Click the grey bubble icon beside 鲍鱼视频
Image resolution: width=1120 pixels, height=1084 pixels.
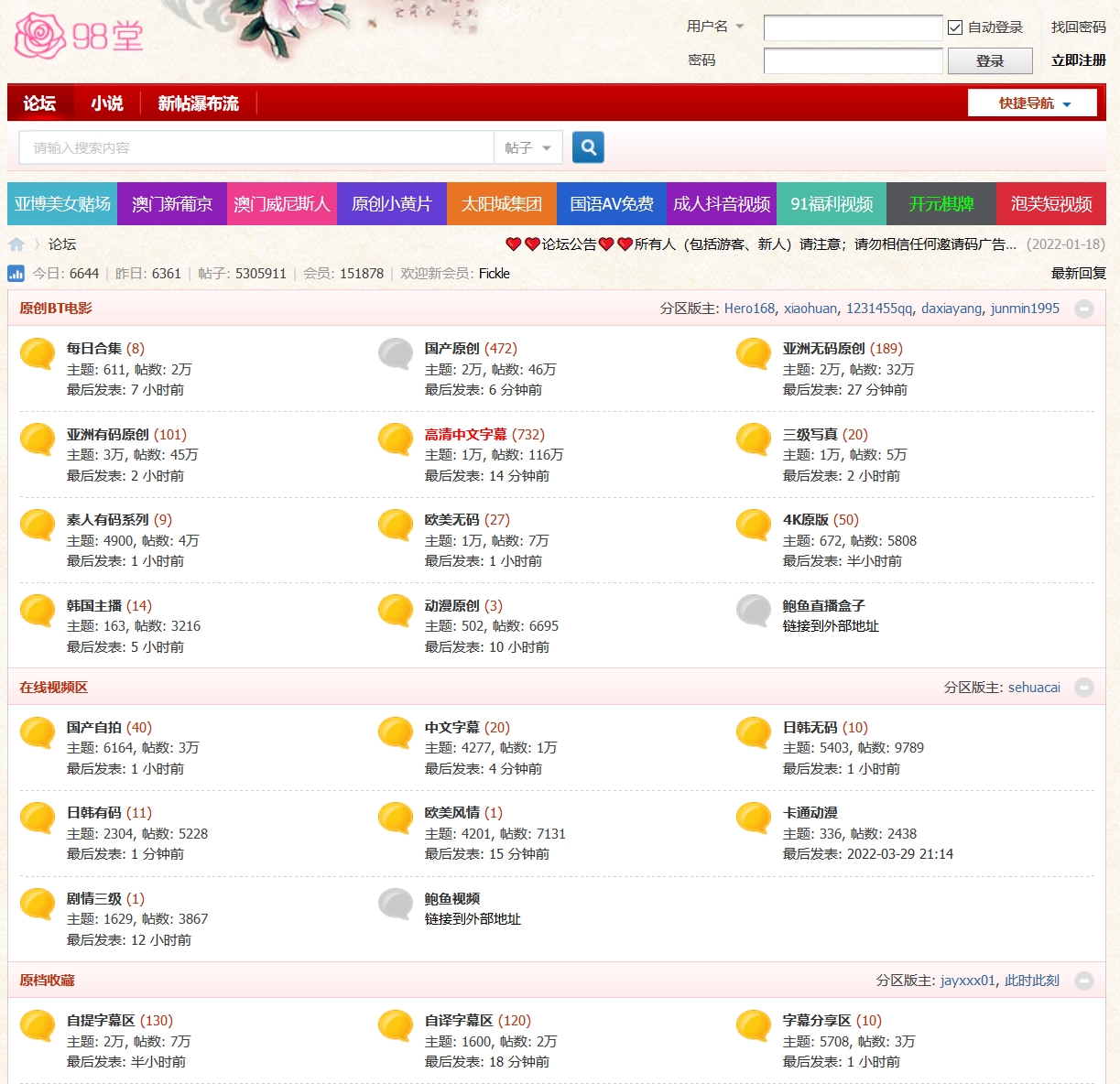tap(396, 904)
